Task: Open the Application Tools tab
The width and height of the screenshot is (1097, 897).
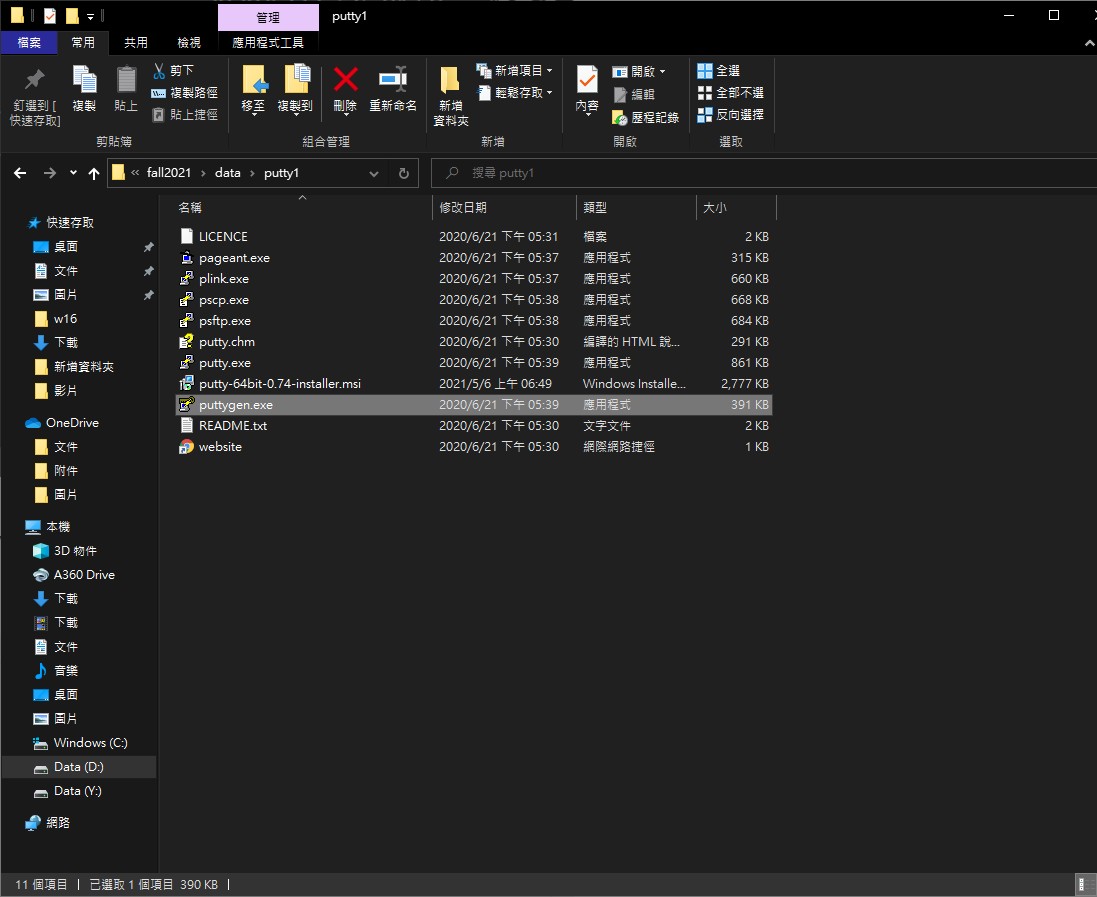Action: [x=268, y=42]
